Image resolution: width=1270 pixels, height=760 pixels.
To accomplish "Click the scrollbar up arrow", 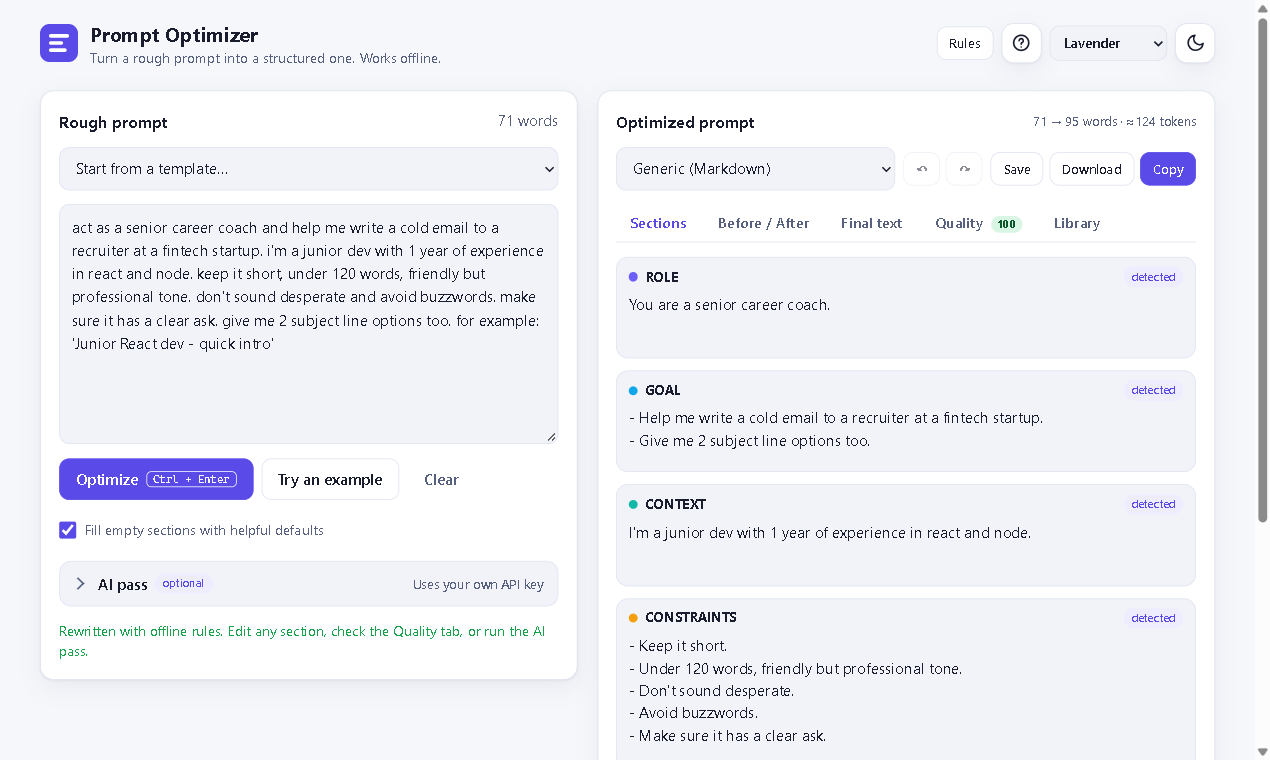I will 1262,8.
